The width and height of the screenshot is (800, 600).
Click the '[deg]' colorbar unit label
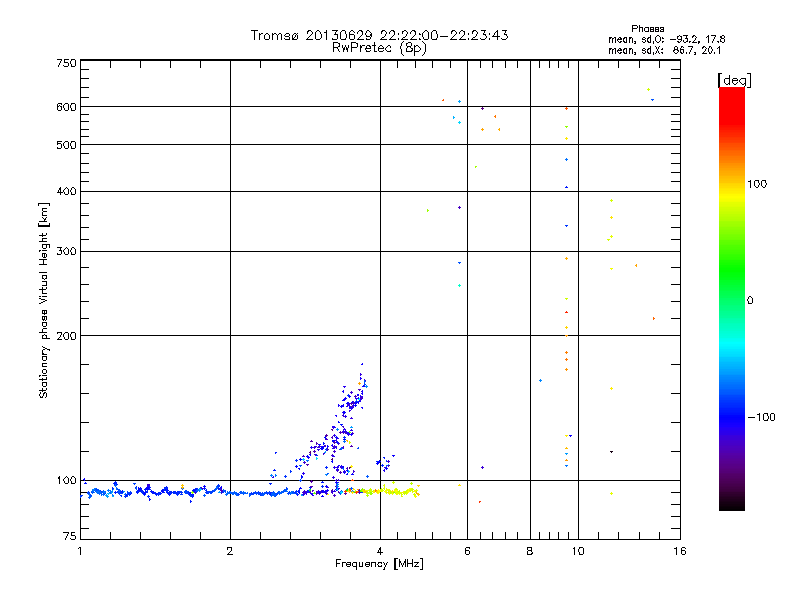coord(734,80)
